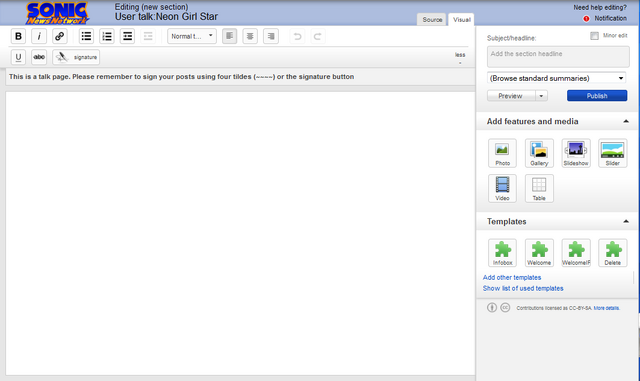The image size is (640, 381).
Task: Toggle bold formatting
Action: point(18,36)
